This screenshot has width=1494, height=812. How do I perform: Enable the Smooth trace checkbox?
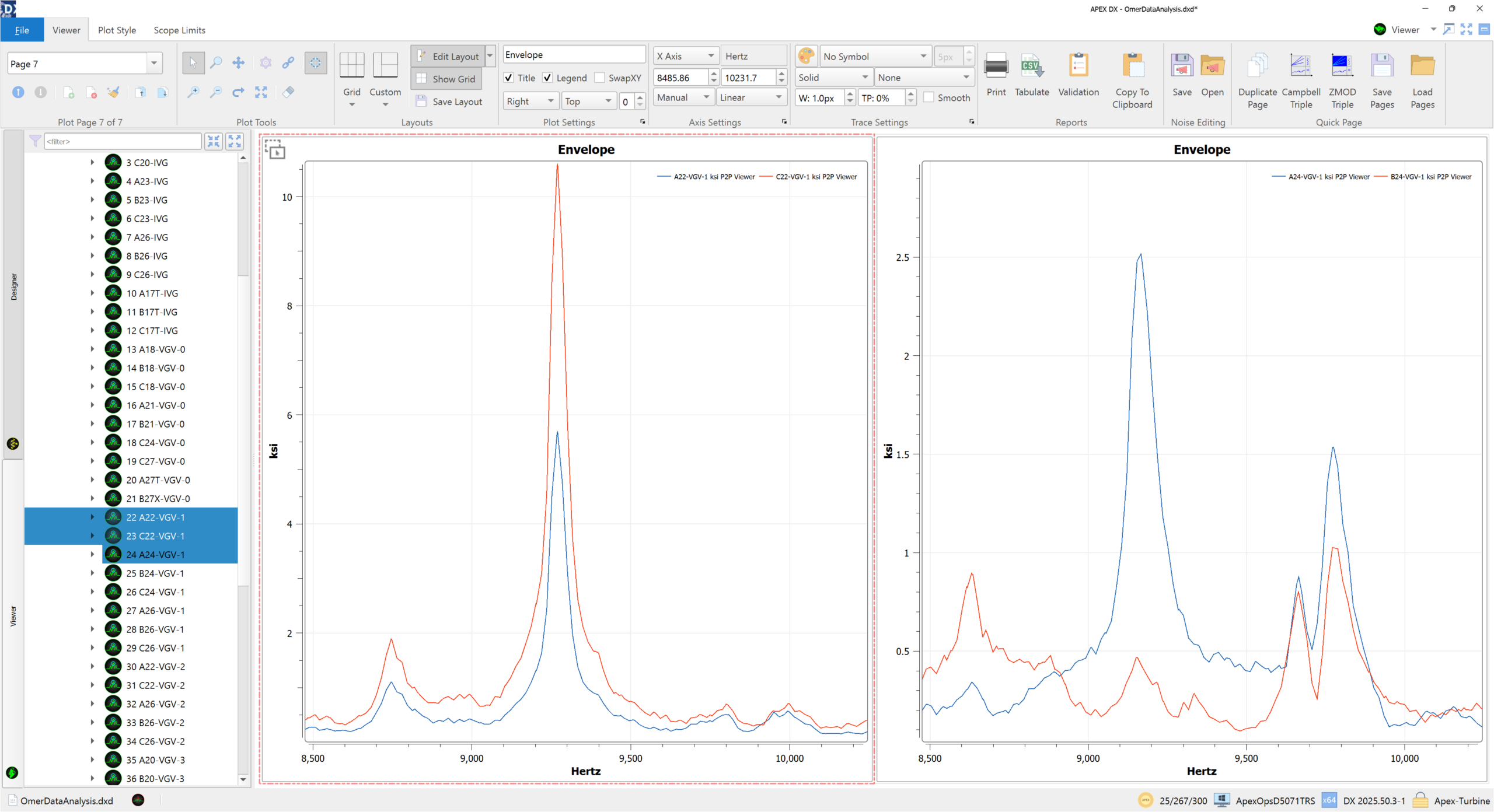[929, 98]
